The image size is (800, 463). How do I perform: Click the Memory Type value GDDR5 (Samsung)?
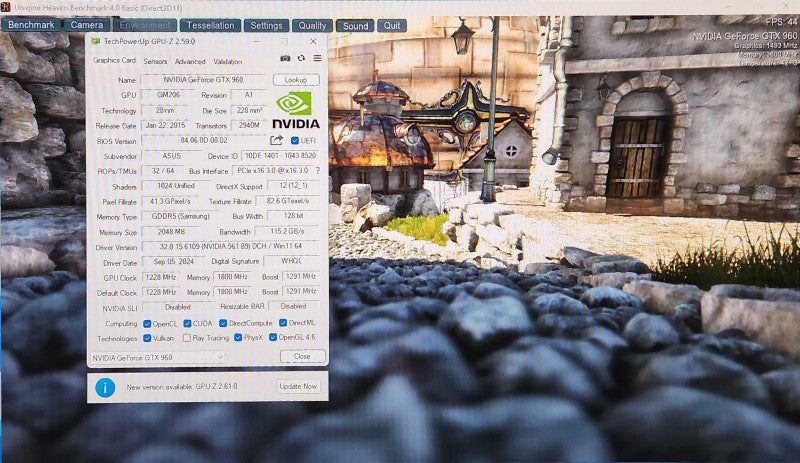[181, 216]
